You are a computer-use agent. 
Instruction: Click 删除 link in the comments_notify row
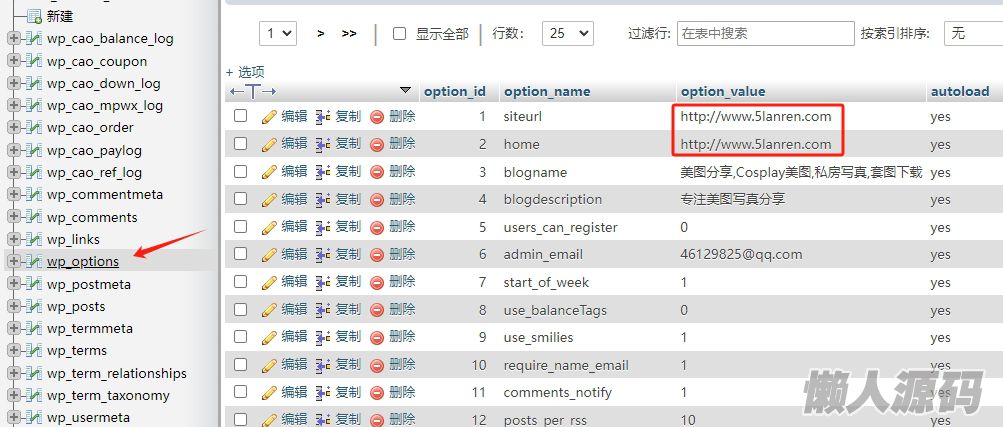point(402,392)
